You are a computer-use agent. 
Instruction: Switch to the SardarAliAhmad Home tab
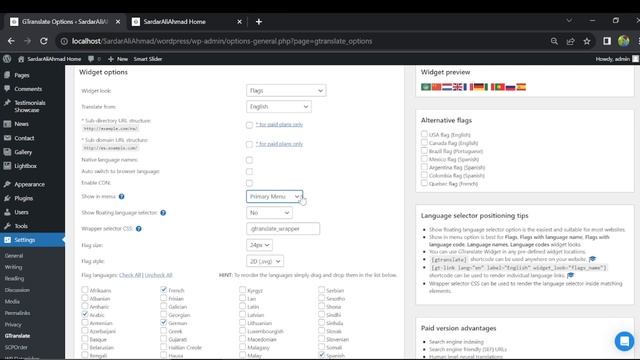[x=187, y=22]
